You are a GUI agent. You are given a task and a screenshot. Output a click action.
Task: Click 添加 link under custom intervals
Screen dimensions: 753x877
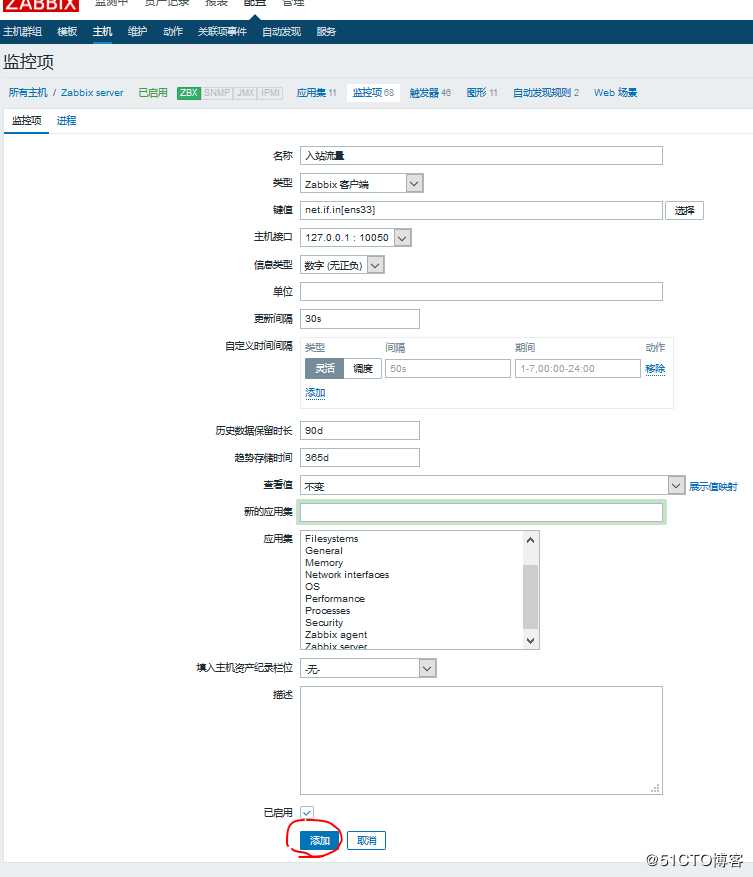click(x=316, y=393)
